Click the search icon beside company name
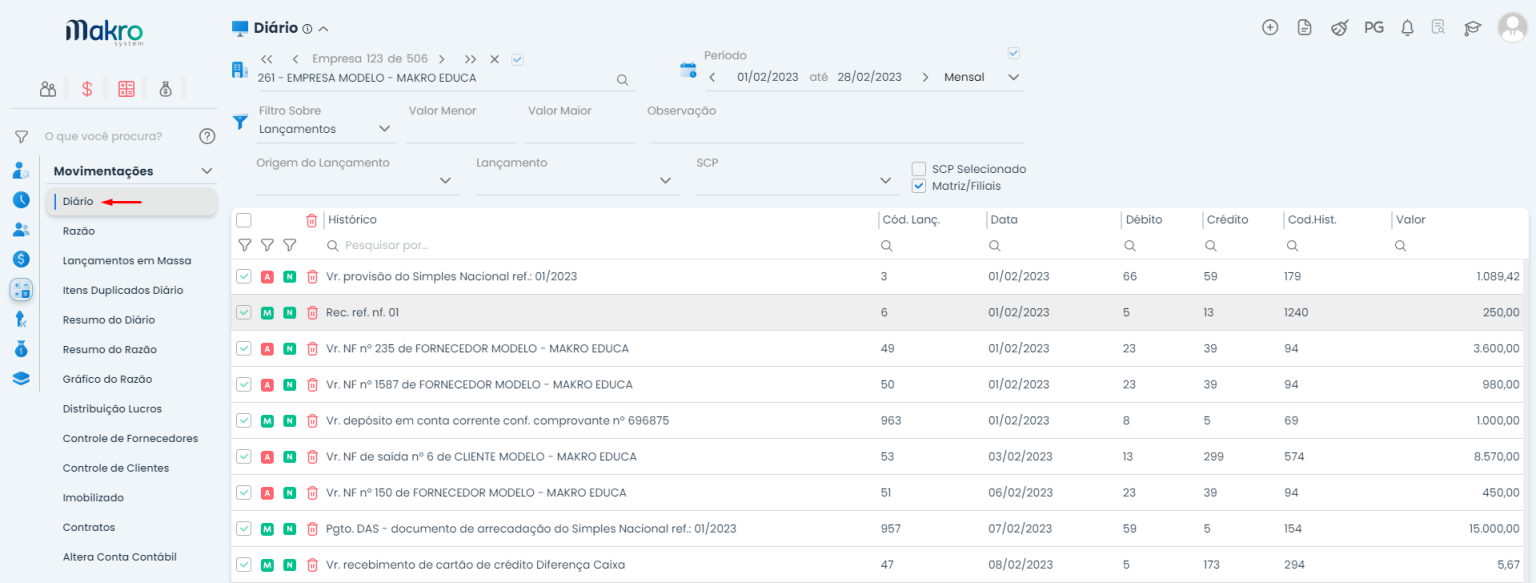 [x=622, y=79]
